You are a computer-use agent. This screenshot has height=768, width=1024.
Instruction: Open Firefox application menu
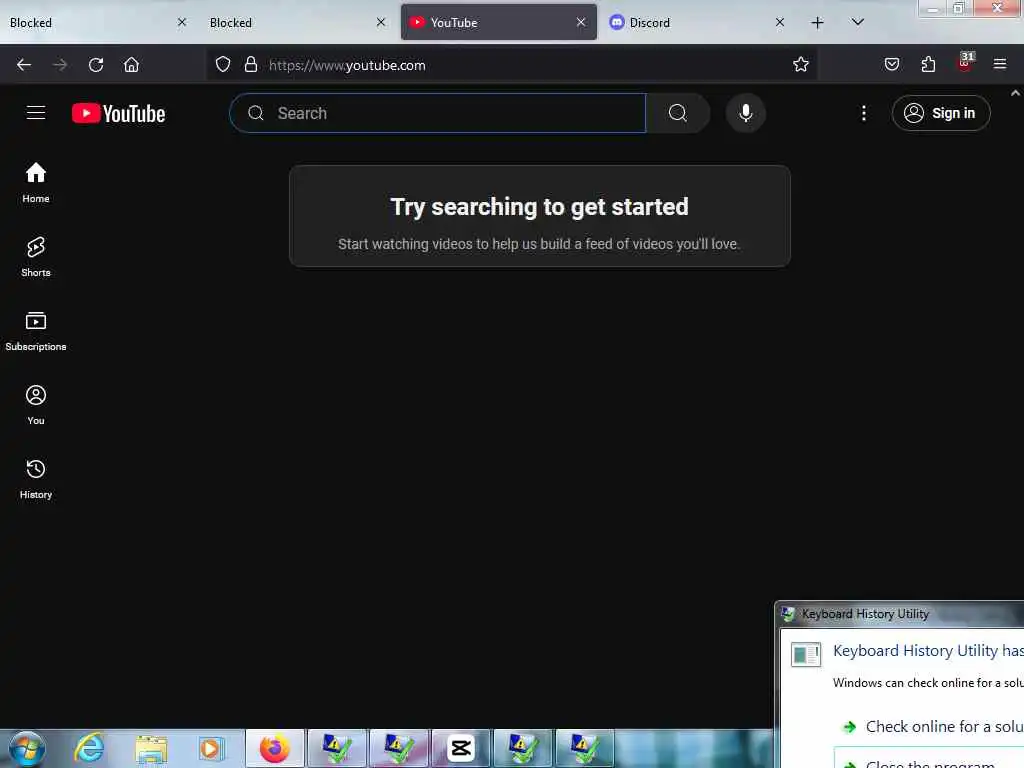(x=1000, y=64)
